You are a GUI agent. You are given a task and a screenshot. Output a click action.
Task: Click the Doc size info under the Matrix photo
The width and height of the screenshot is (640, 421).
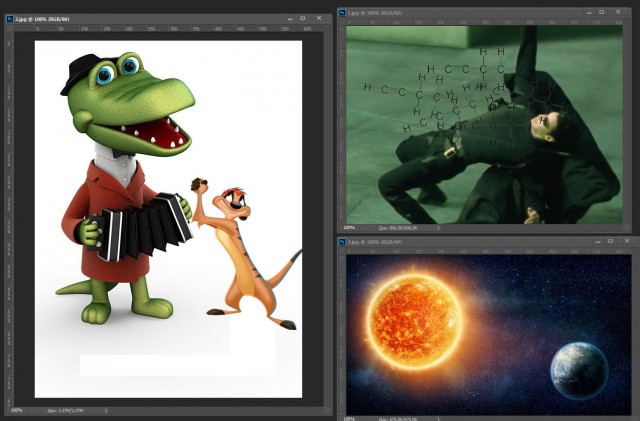[398, 228]
